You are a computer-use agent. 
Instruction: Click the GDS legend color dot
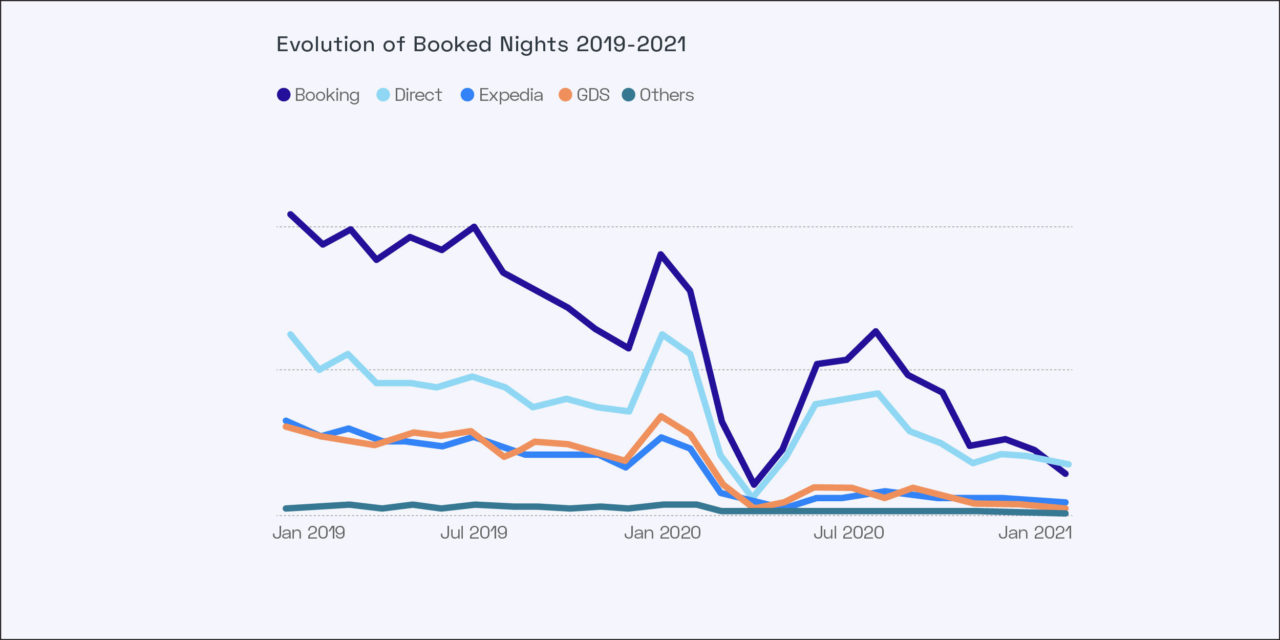565,95
